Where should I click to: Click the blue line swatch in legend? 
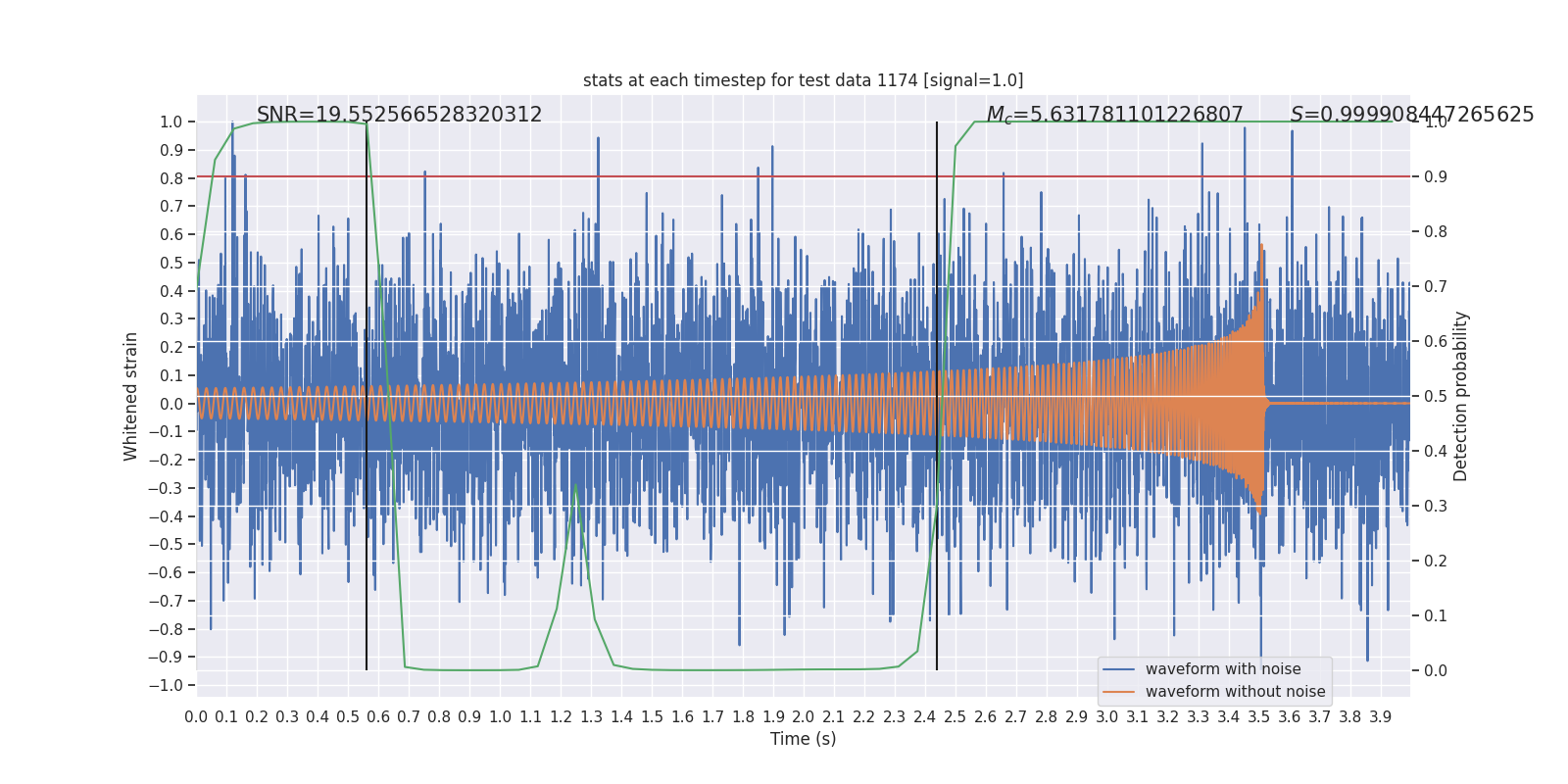pyautogui.click(x=1118, y=669)
